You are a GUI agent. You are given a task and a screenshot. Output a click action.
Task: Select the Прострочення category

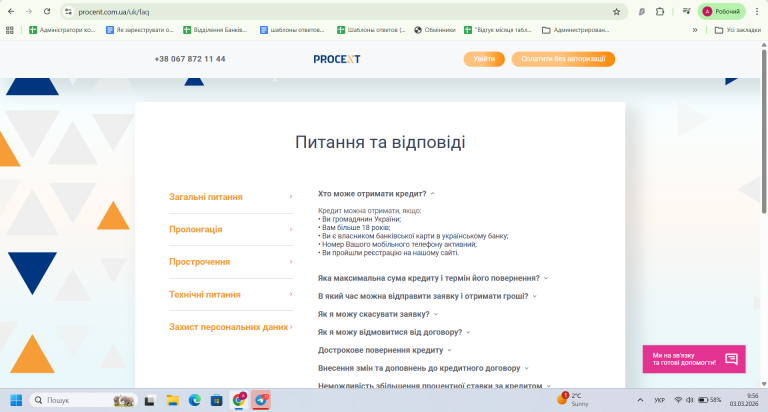(231, 262)
